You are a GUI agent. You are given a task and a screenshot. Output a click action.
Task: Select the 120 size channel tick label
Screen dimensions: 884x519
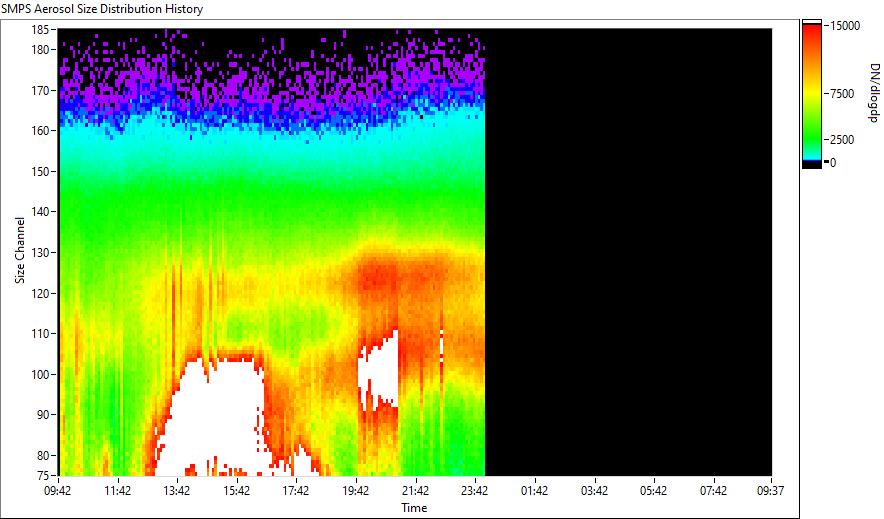point(40,293)
